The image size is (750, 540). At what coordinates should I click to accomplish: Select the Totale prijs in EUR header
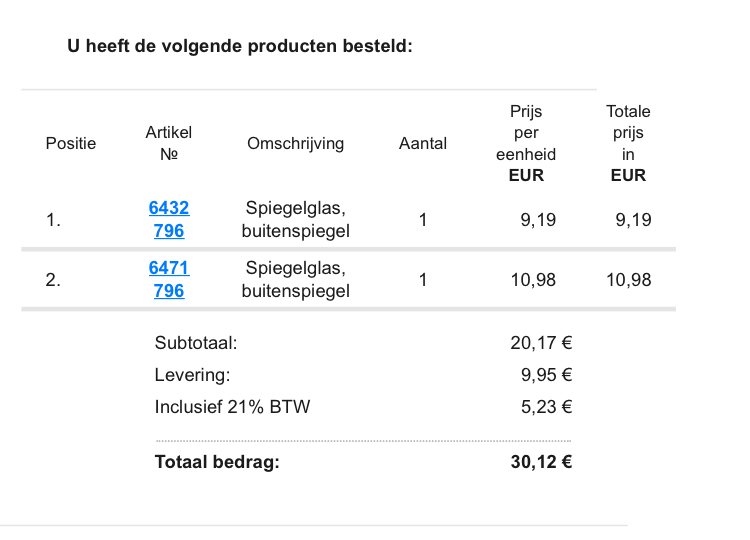tap(628, 143)
